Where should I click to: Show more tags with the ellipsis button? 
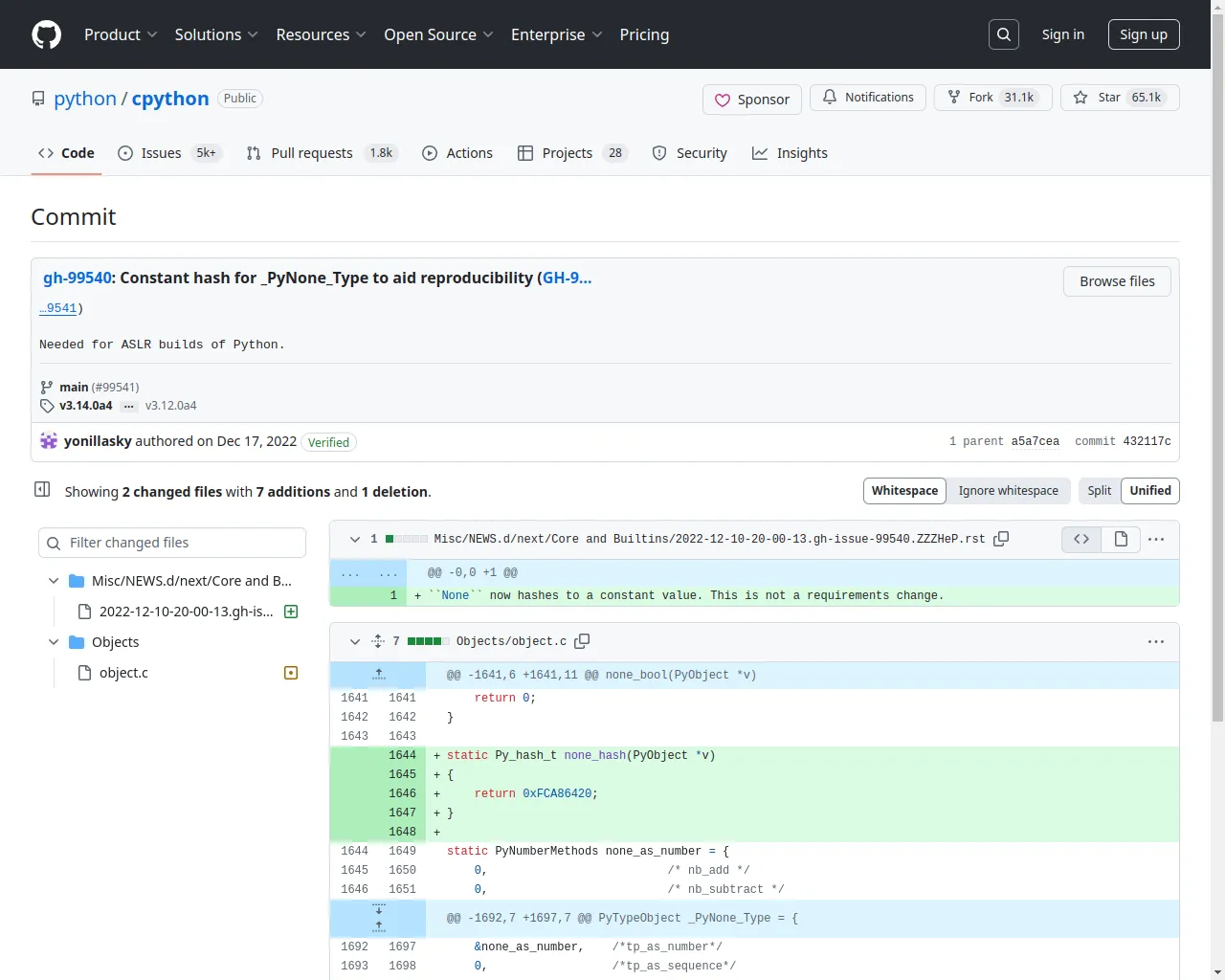pyautogui.click(x=129, y=406)
